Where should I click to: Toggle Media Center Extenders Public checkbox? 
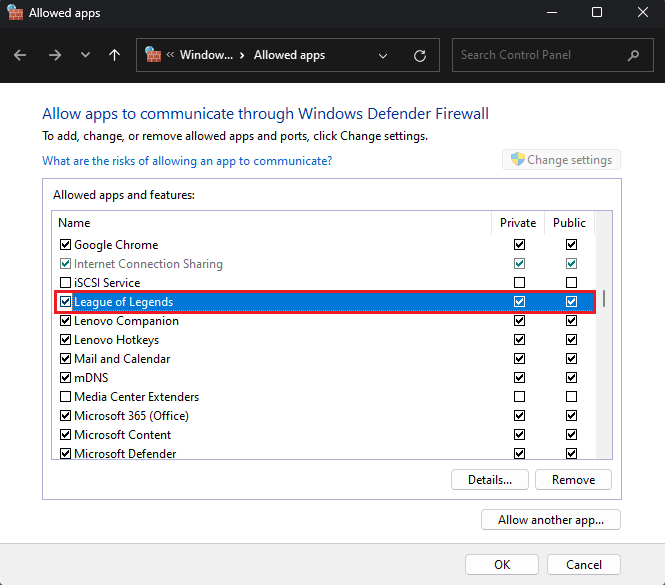click(571, 397)
